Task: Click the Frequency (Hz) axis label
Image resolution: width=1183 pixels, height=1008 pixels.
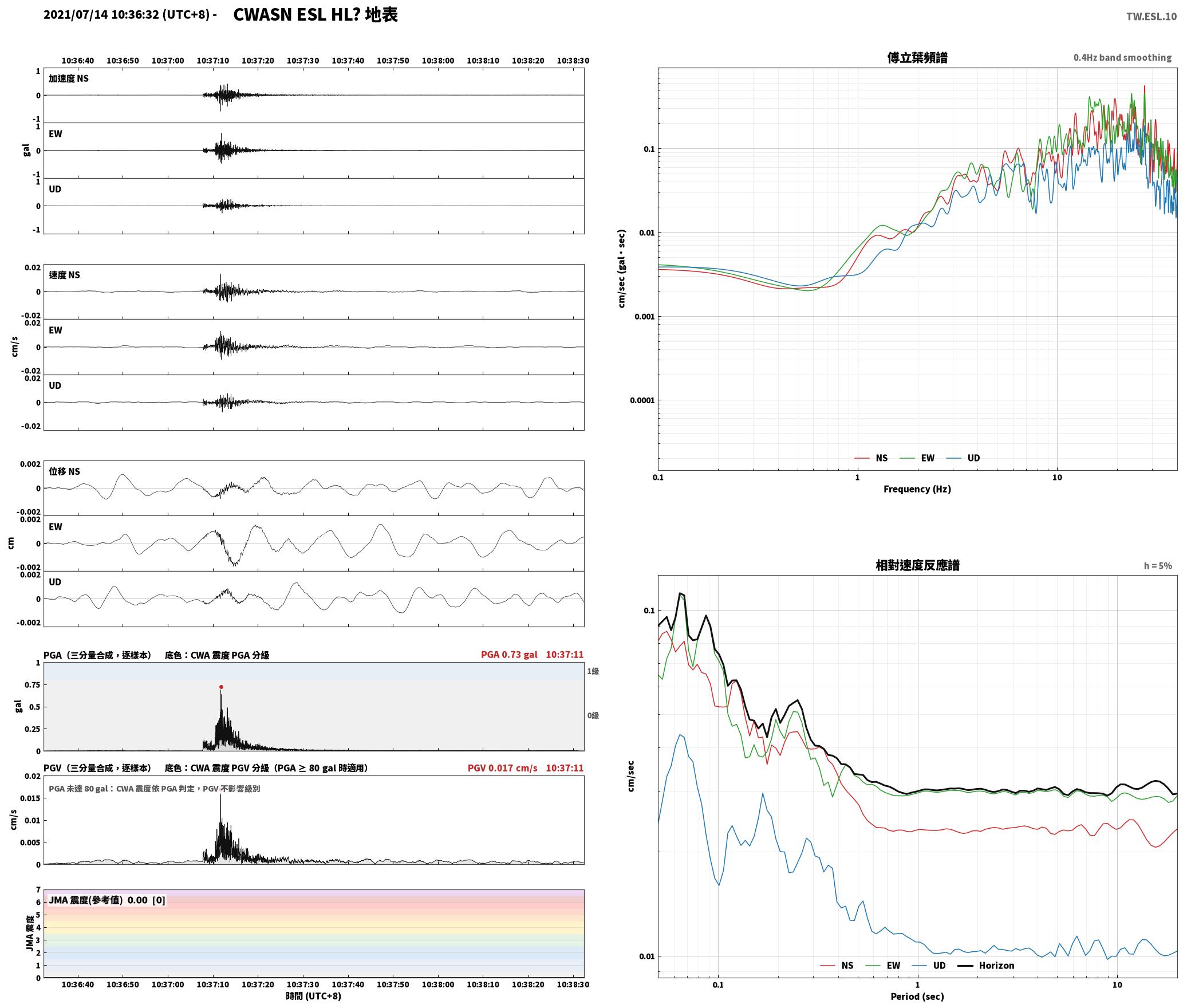Action: click(x=917, y=489)
